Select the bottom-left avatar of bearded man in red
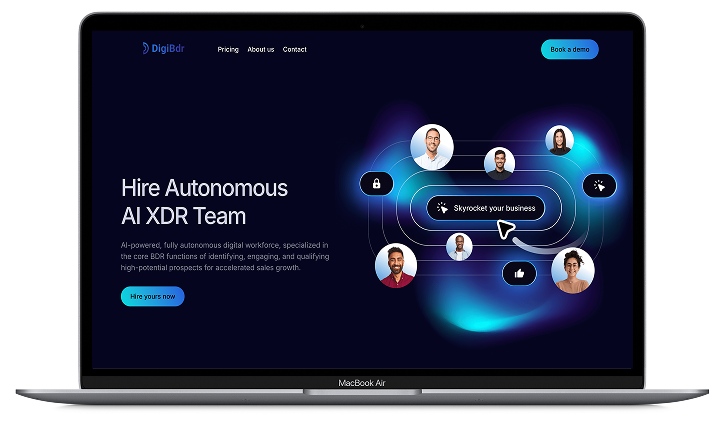Screen dimensions: 725x424 click(396, 266)
